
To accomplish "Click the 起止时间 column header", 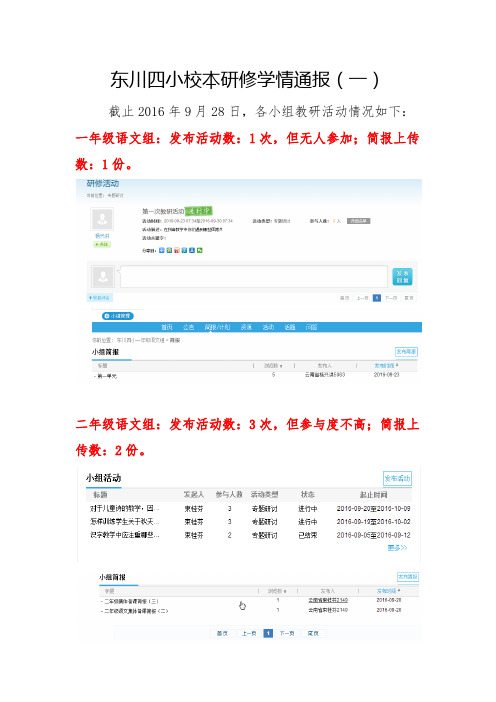I will [x=373, y=495].
